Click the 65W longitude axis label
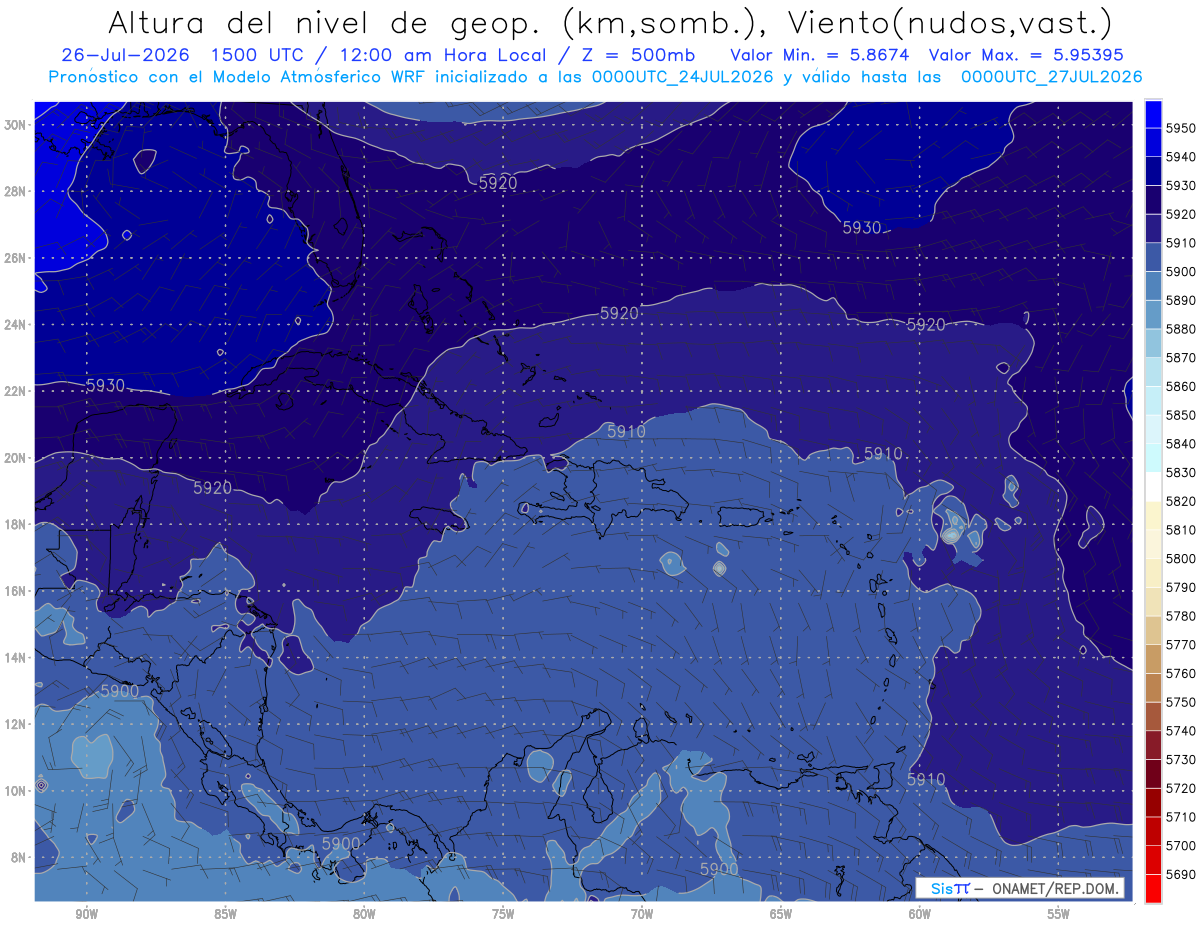The image size is (1200, 927). 781,914
